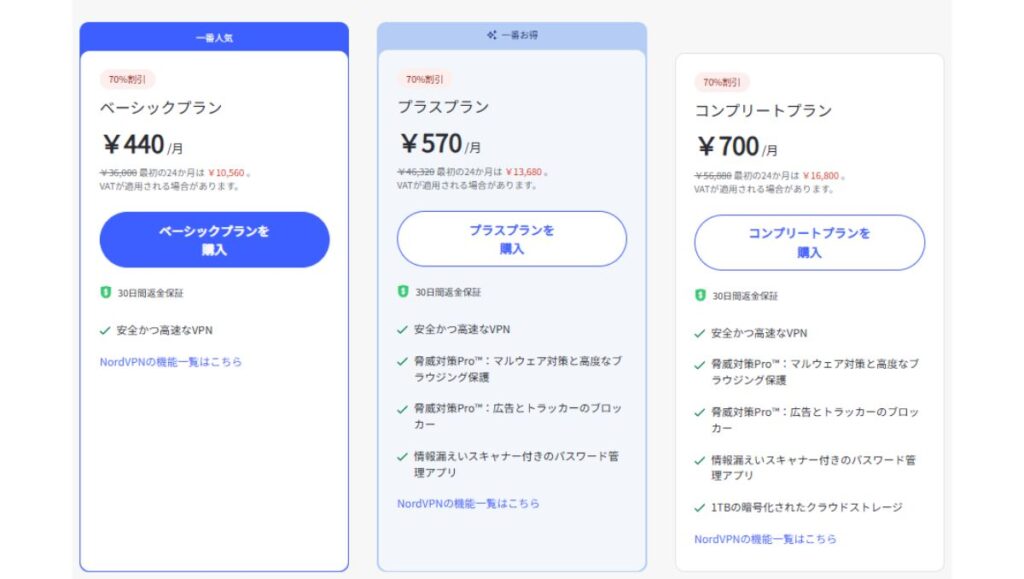The height and width of the screenshot is (579, 1024).
Task: Click green shield icon in Complete plan
Action: click(700, 295)
